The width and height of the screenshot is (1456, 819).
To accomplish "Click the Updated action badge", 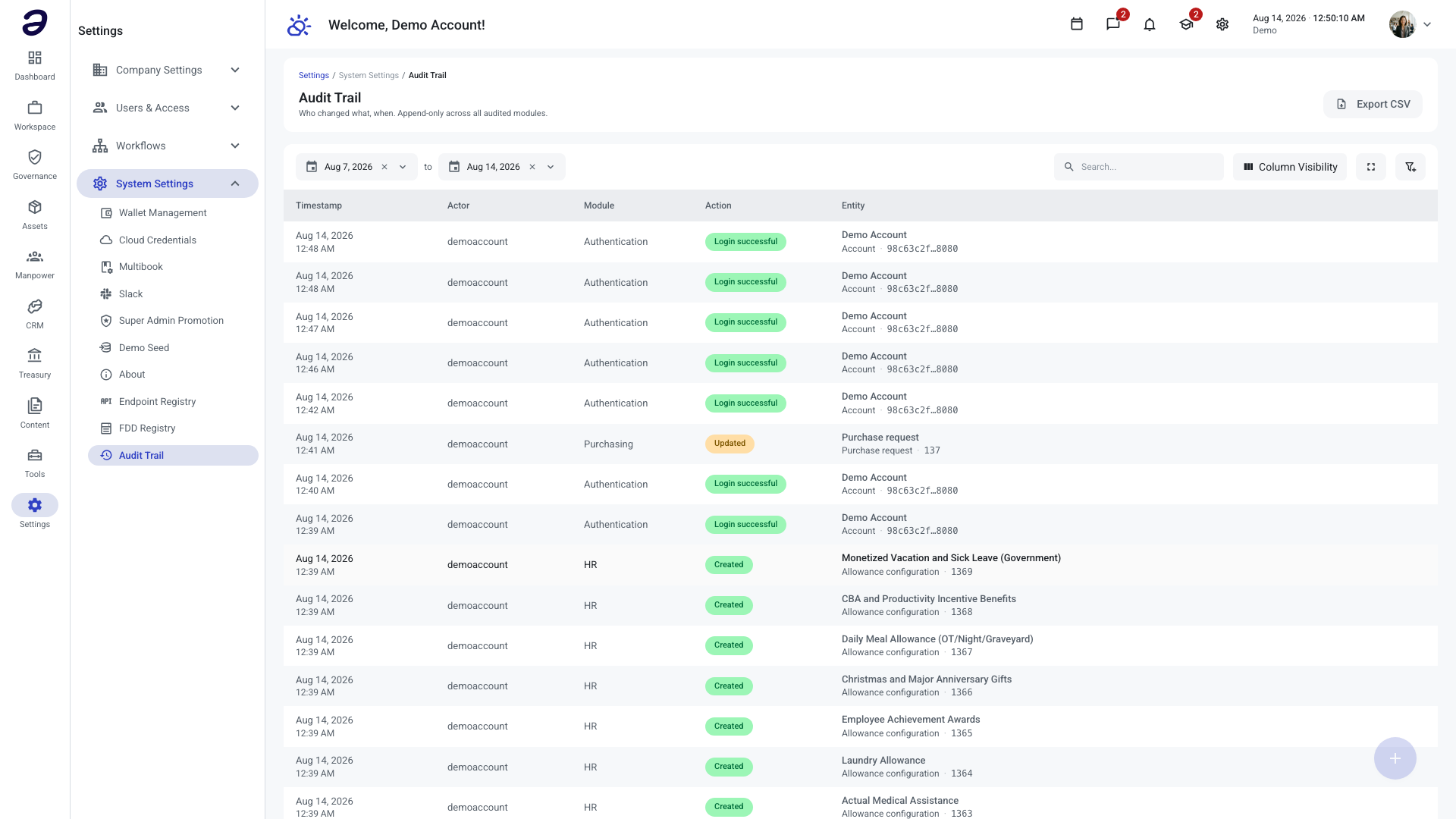I will pyautogui.click(x=730, y=444).
